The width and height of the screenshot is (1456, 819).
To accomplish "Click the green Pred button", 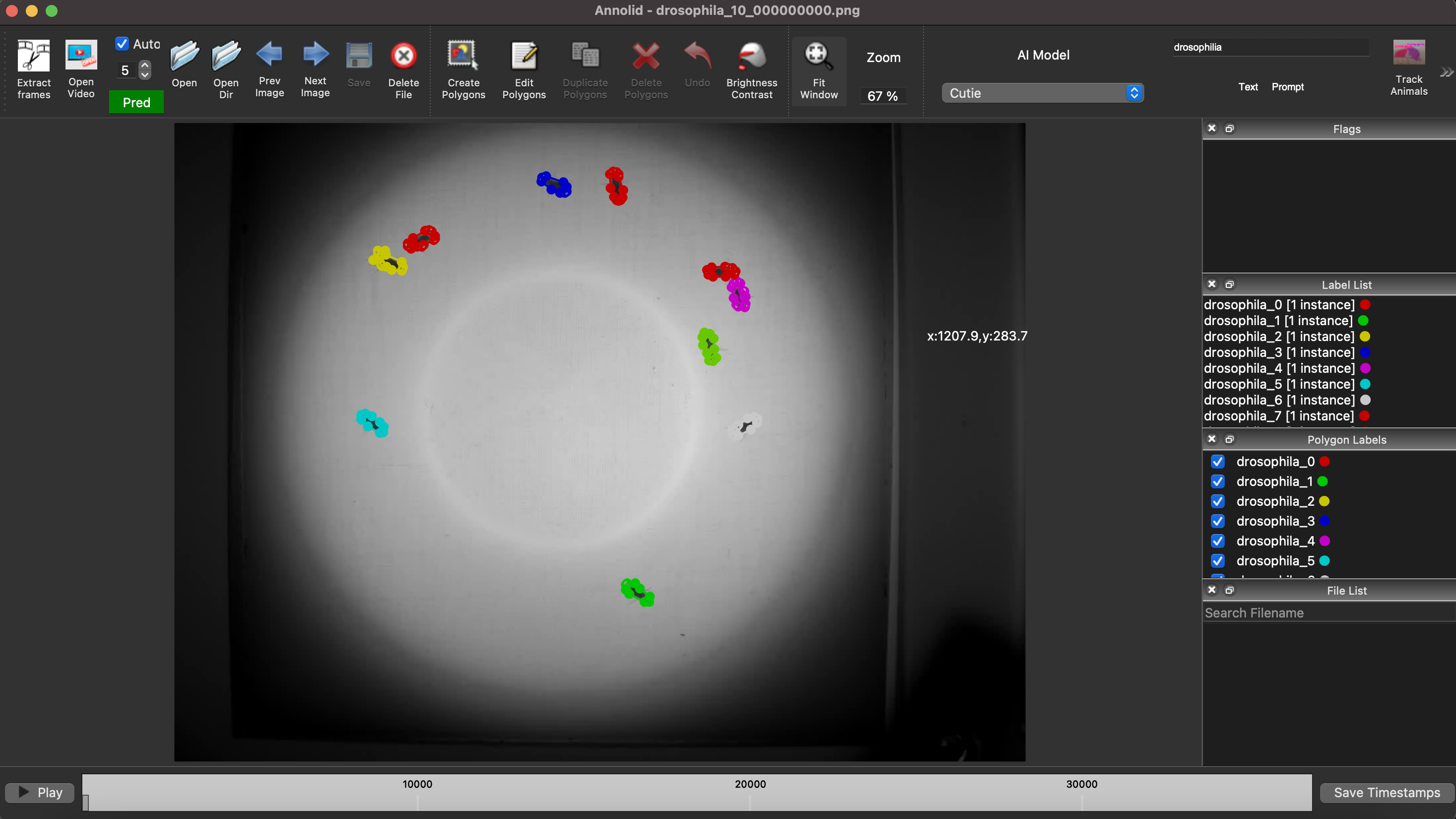I will [136, 102].
